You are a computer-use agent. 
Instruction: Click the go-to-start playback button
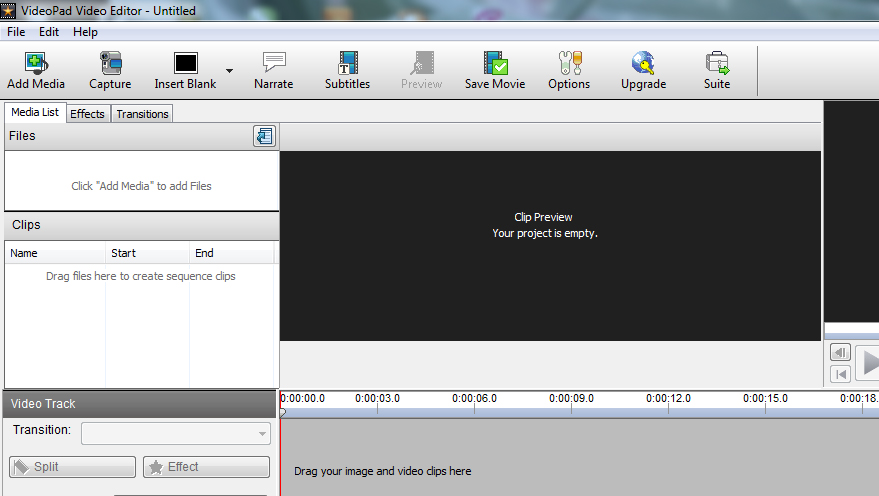point(840,374)
